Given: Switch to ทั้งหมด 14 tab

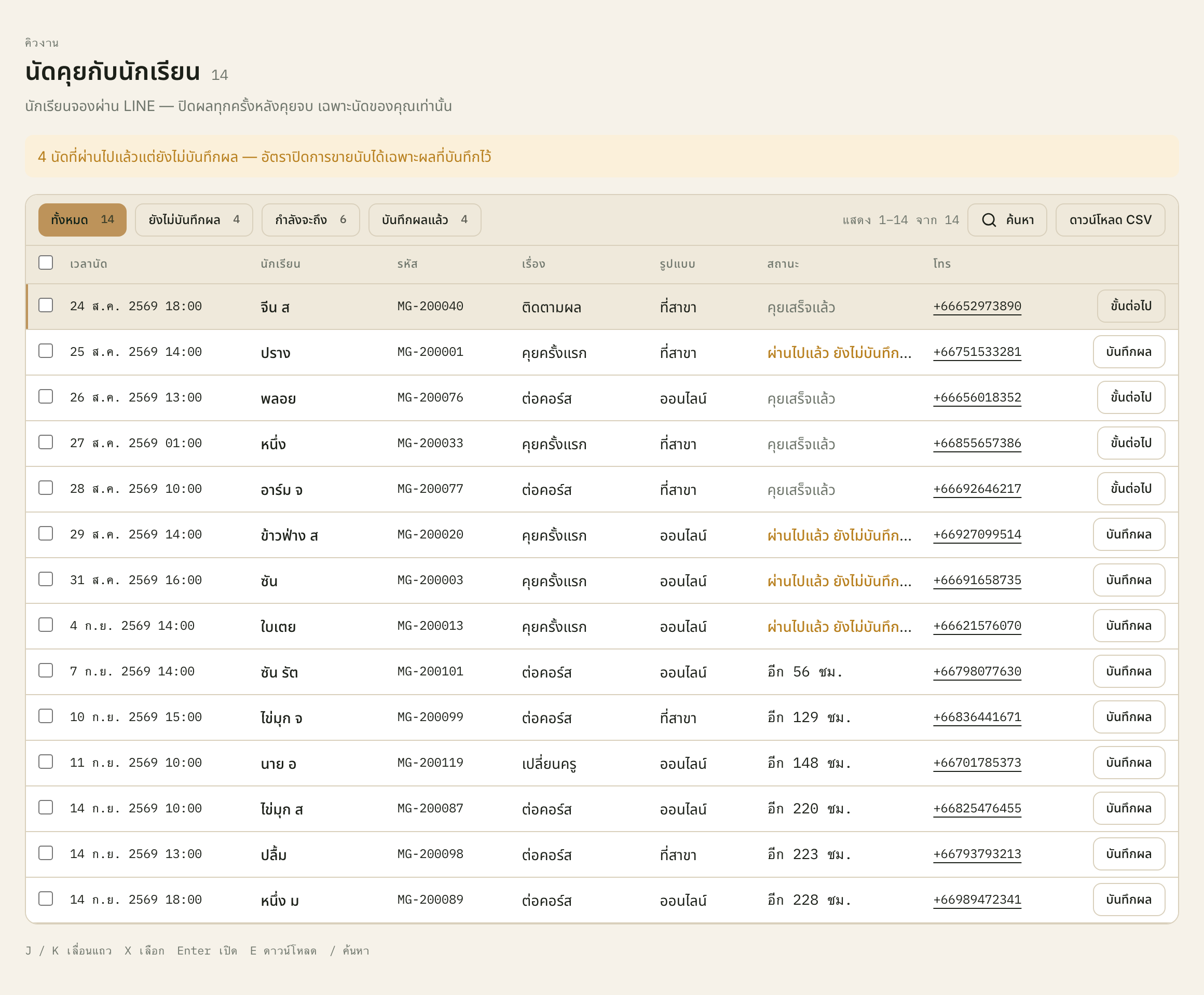Looking at the screenshot, I should (x=83, y=220).
